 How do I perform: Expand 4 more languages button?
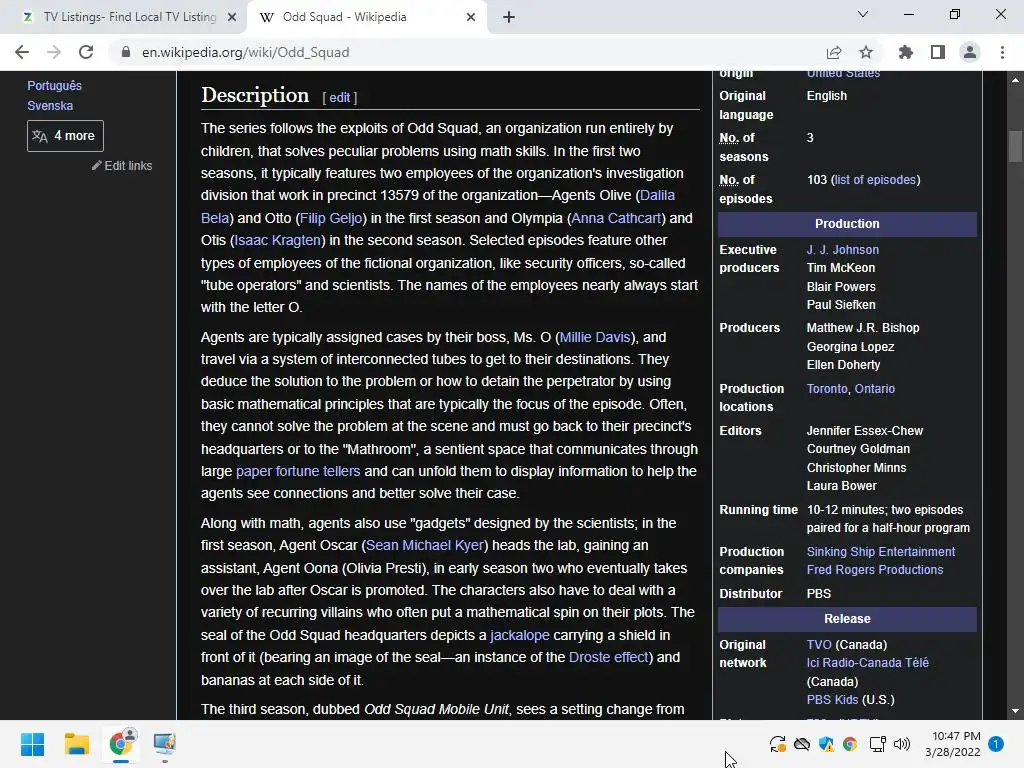(x=65, y=136)
